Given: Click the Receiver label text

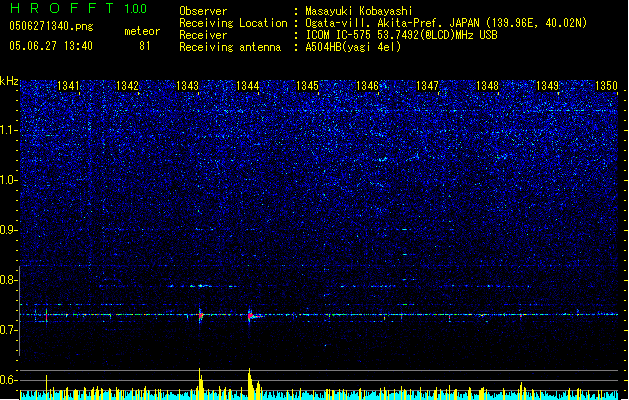Looking at the screenshot, I should 203,35.
